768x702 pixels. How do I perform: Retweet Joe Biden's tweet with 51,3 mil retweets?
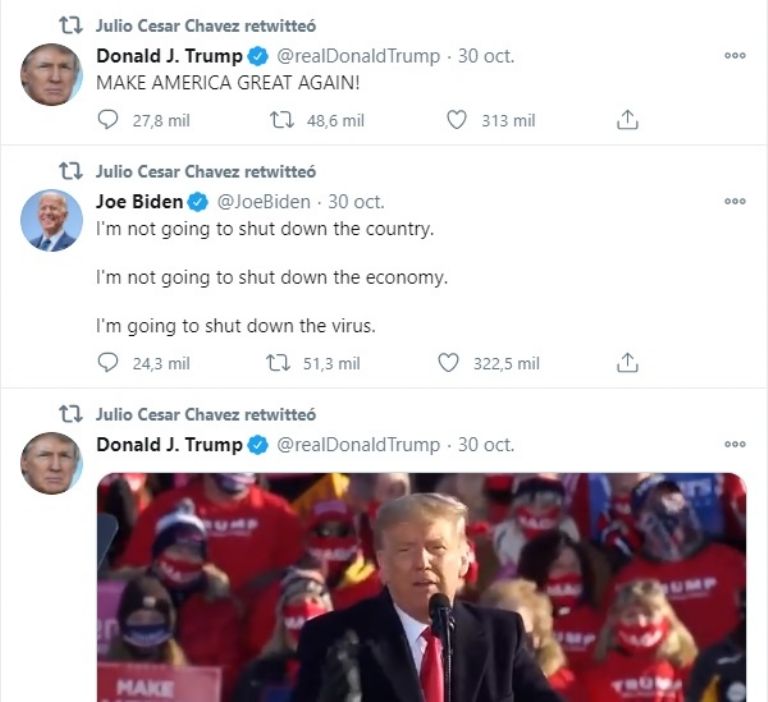[x=278, y=363]
